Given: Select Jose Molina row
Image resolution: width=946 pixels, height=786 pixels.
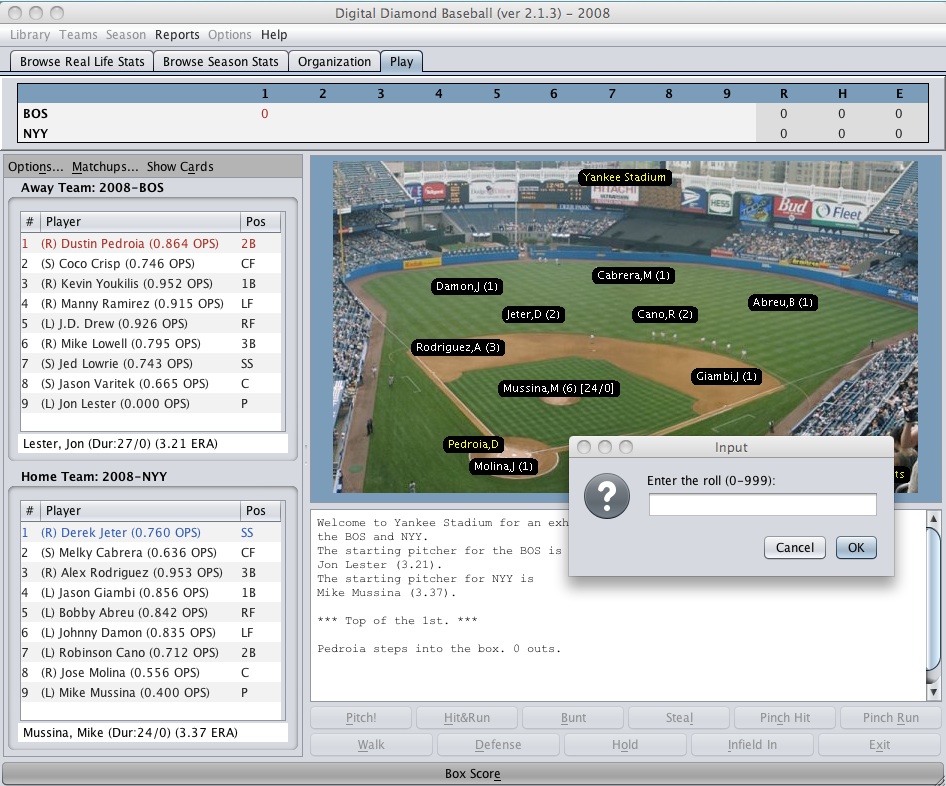Looking at the screenshot, I should click(x=151, y=673).
